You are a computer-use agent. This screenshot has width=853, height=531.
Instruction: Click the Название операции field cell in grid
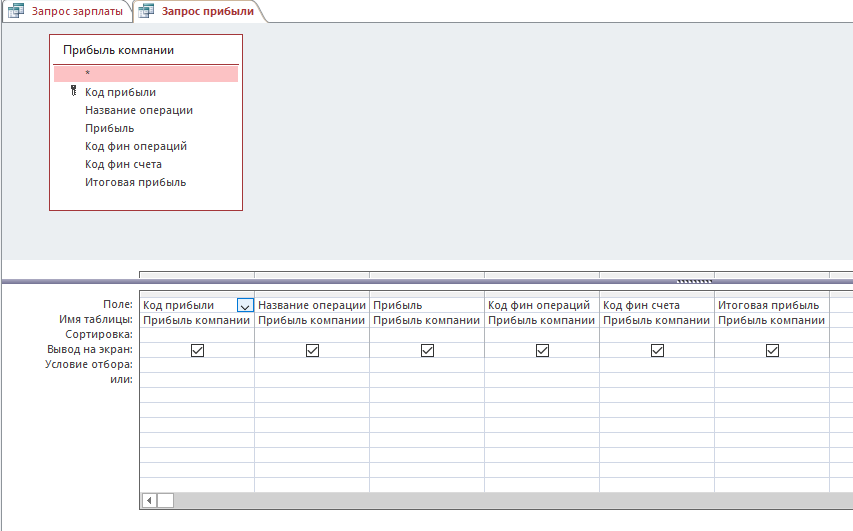pyautogui.click(x=312, y=305)
